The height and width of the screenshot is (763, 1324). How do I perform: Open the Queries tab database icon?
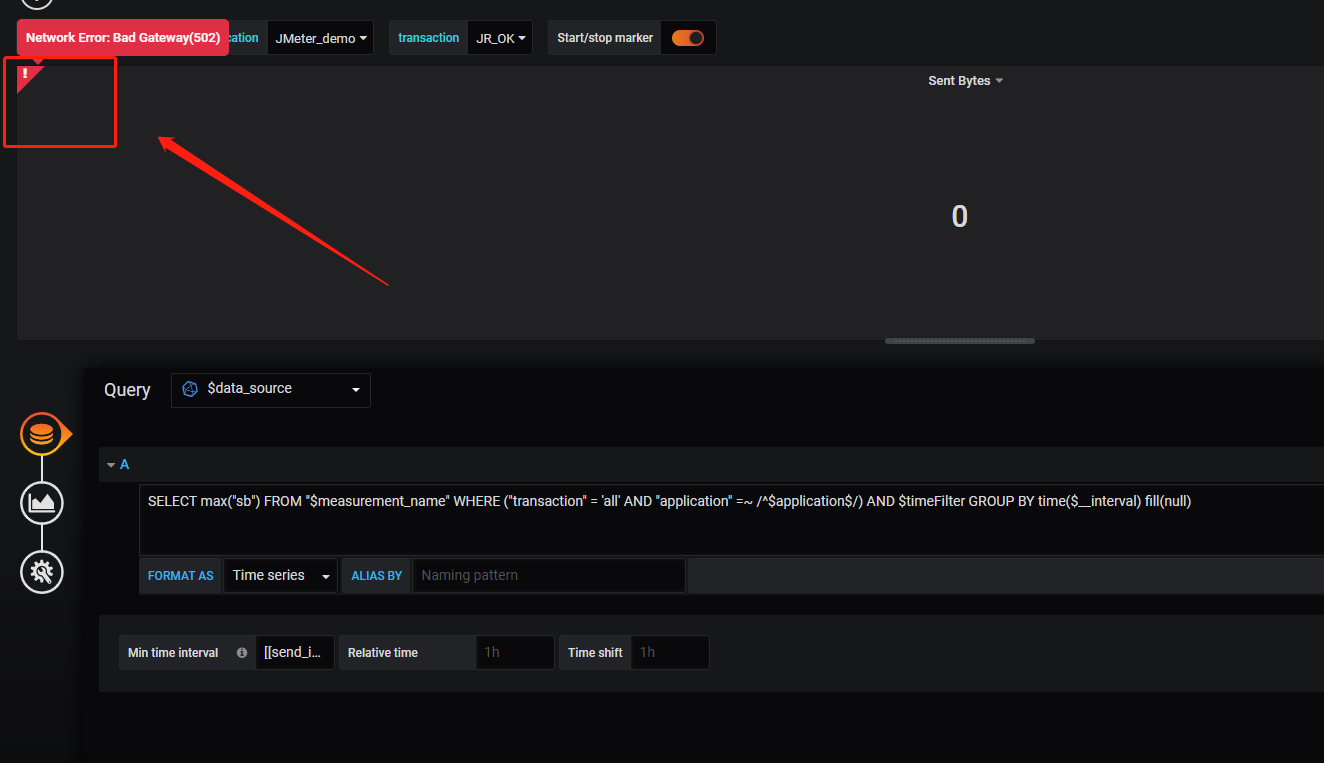(42, 434)
